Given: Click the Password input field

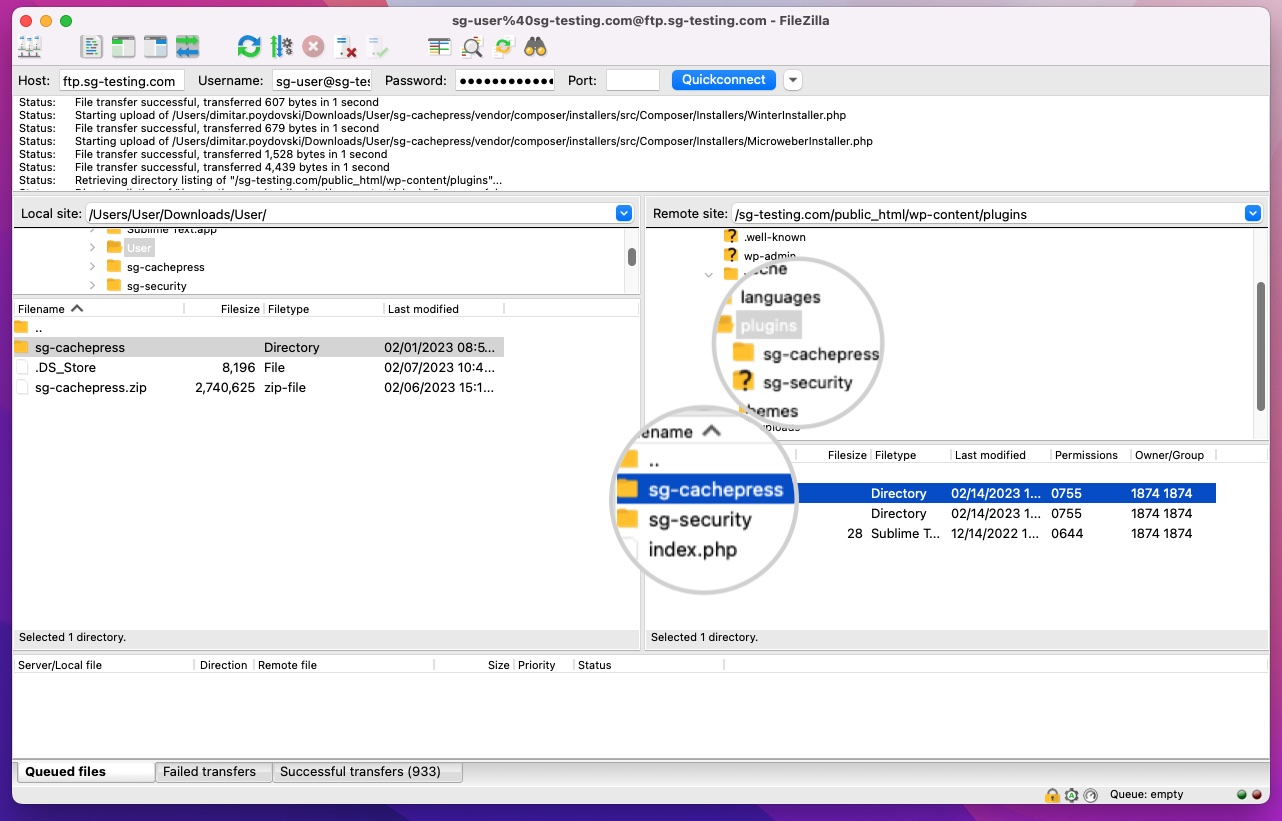Looking at the screenshot, I should (x=505, y=81).
